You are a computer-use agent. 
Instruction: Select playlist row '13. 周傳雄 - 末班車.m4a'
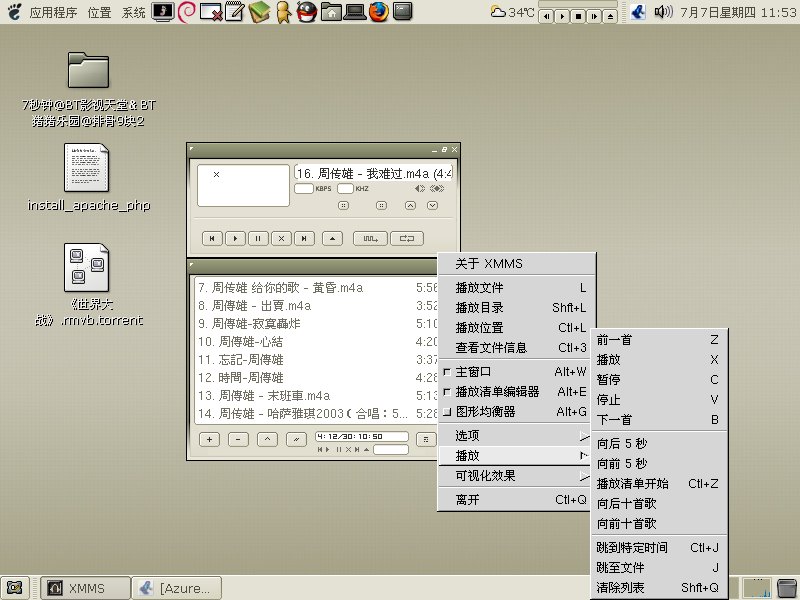point(316,395)
